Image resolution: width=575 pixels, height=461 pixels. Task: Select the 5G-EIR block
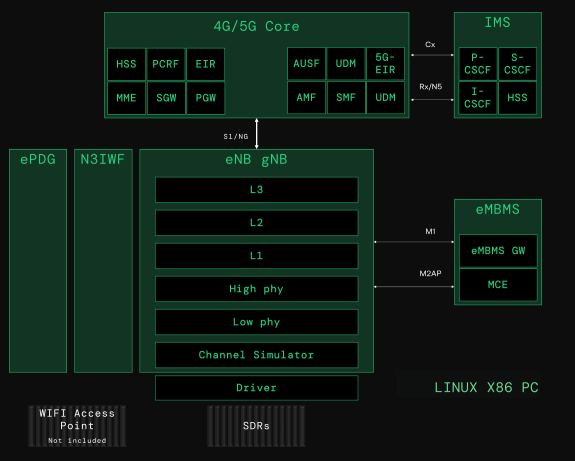coord(385,63)
